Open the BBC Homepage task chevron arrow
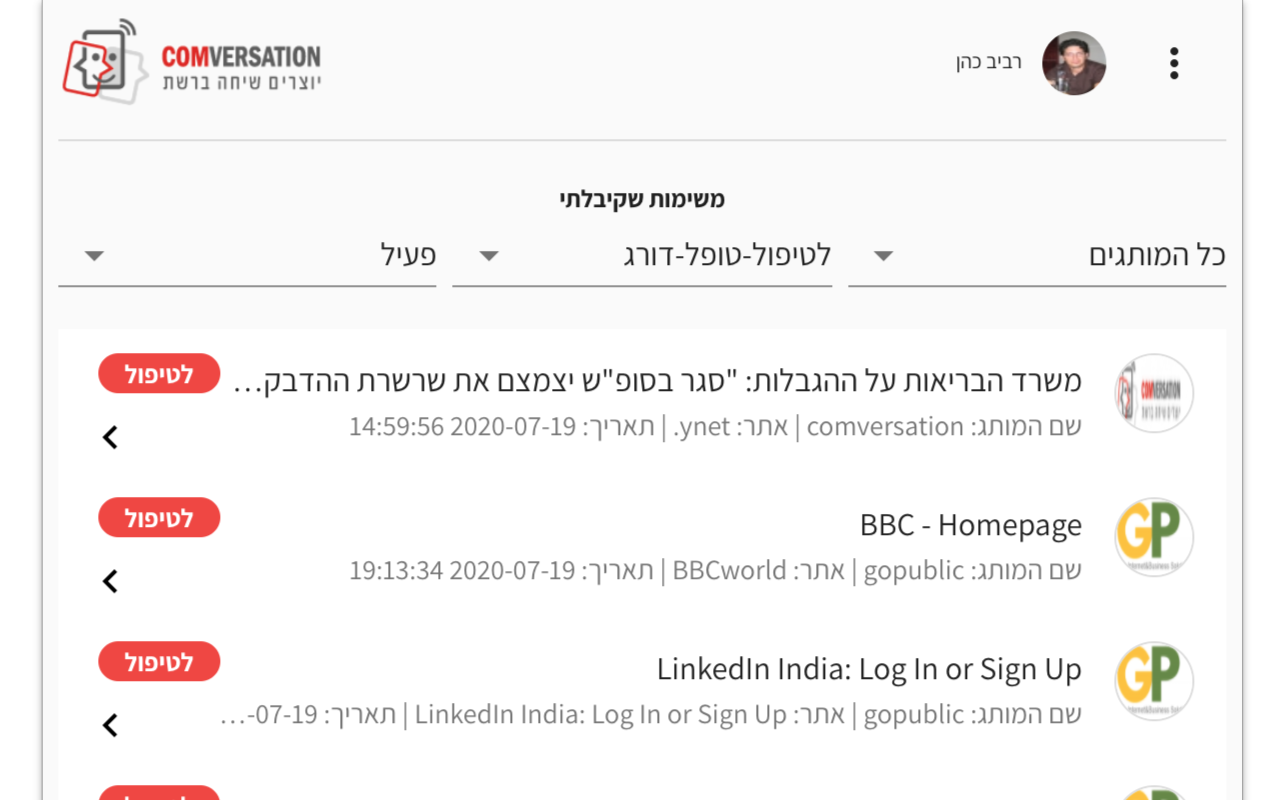The width and height of the screenshot is (1280, 800). [x=110, y=581]
